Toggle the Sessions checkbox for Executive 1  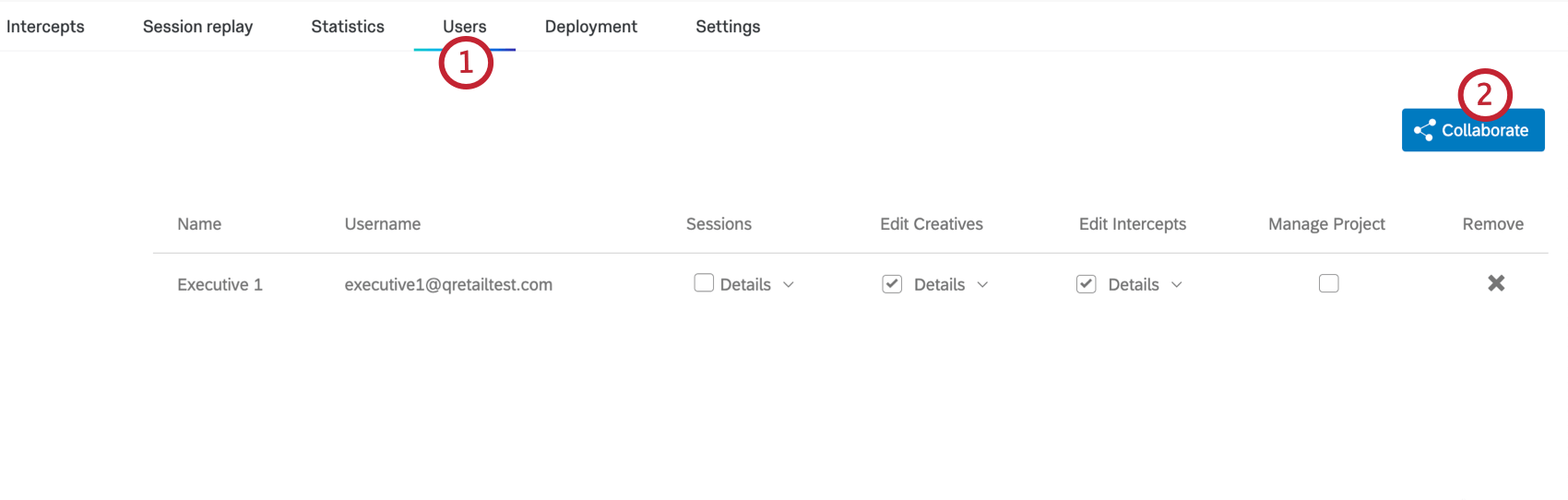point(704,283)
